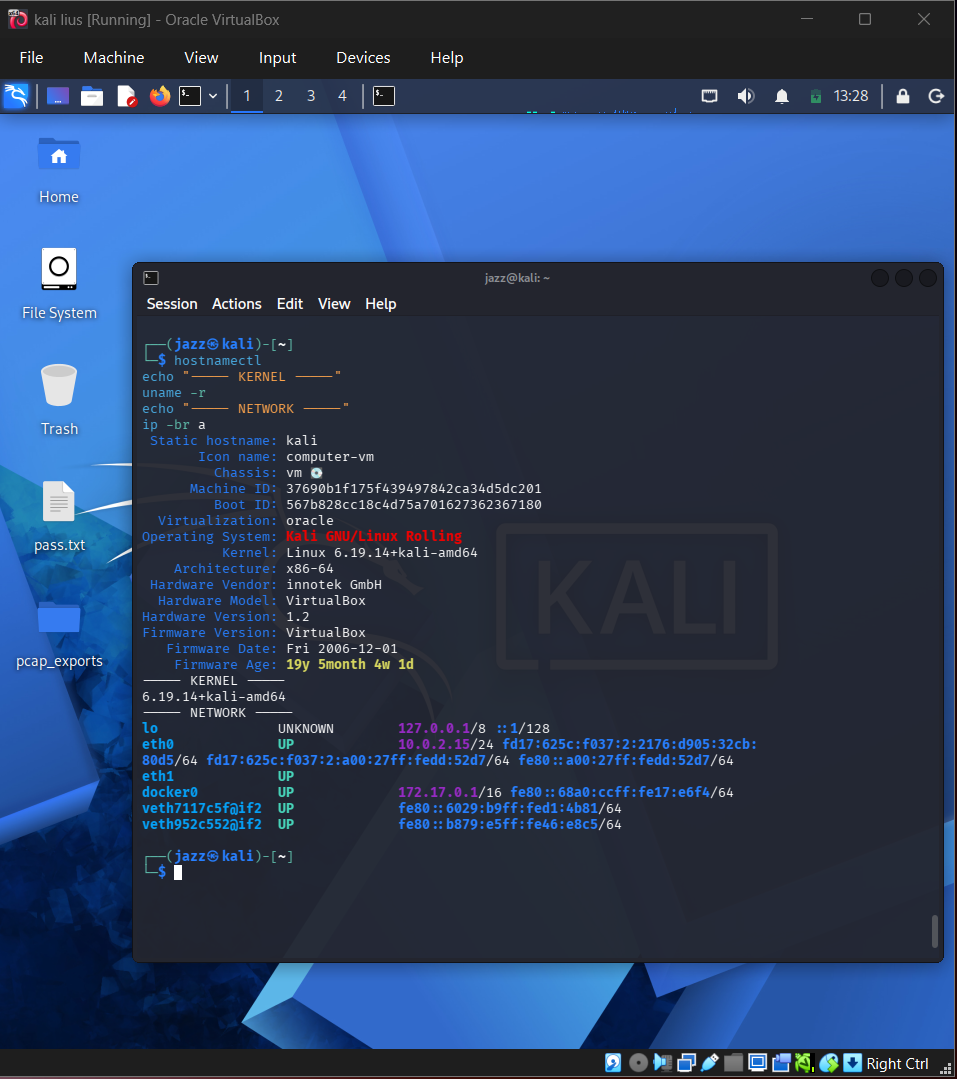Click the display settings status icon
Screen dimensions: 957x1079
coord(757,1063)
